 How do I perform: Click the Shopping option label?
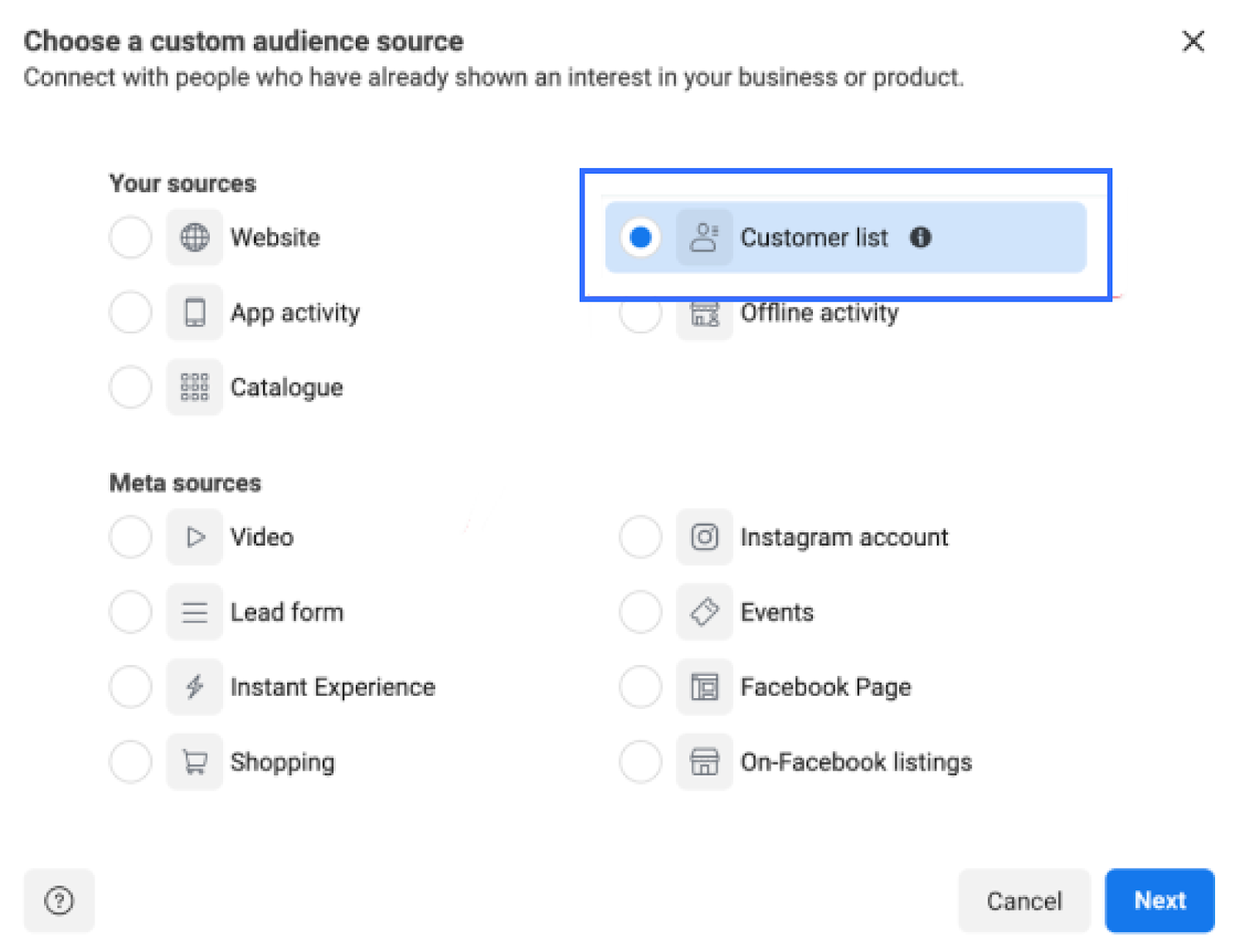(283, 762)
